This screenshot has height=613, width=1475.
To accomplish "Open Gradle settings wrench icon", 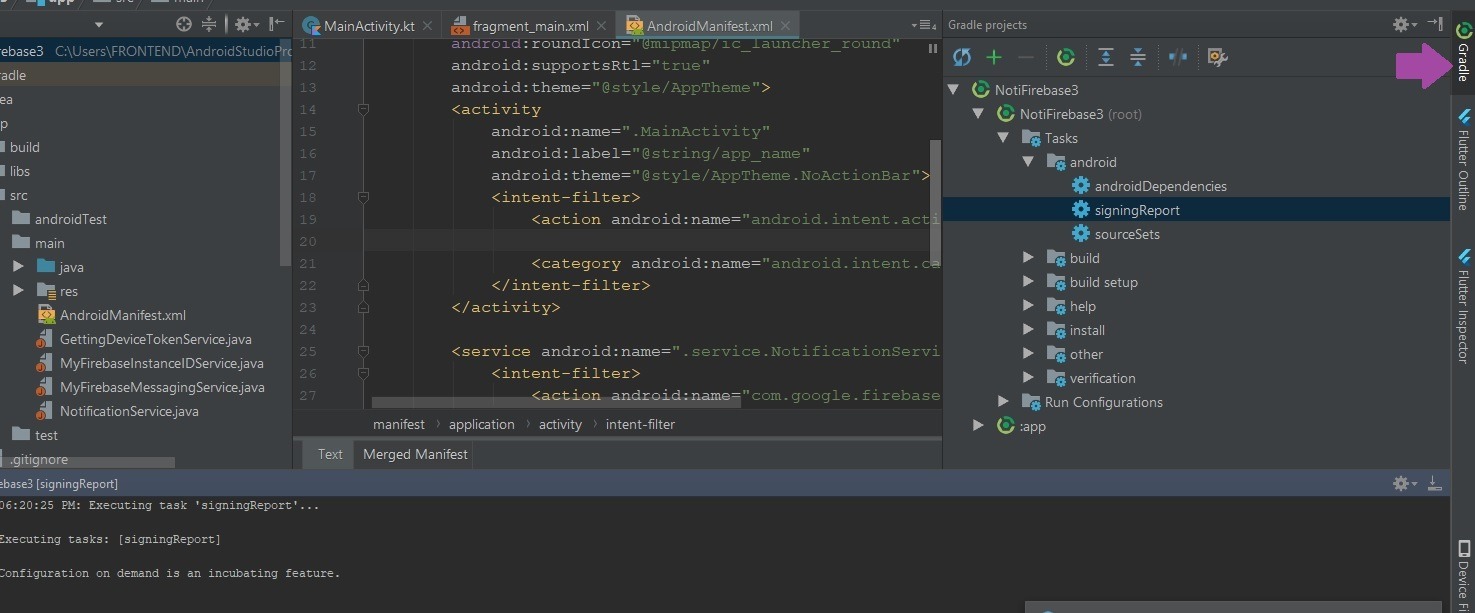I will 1218,58.
